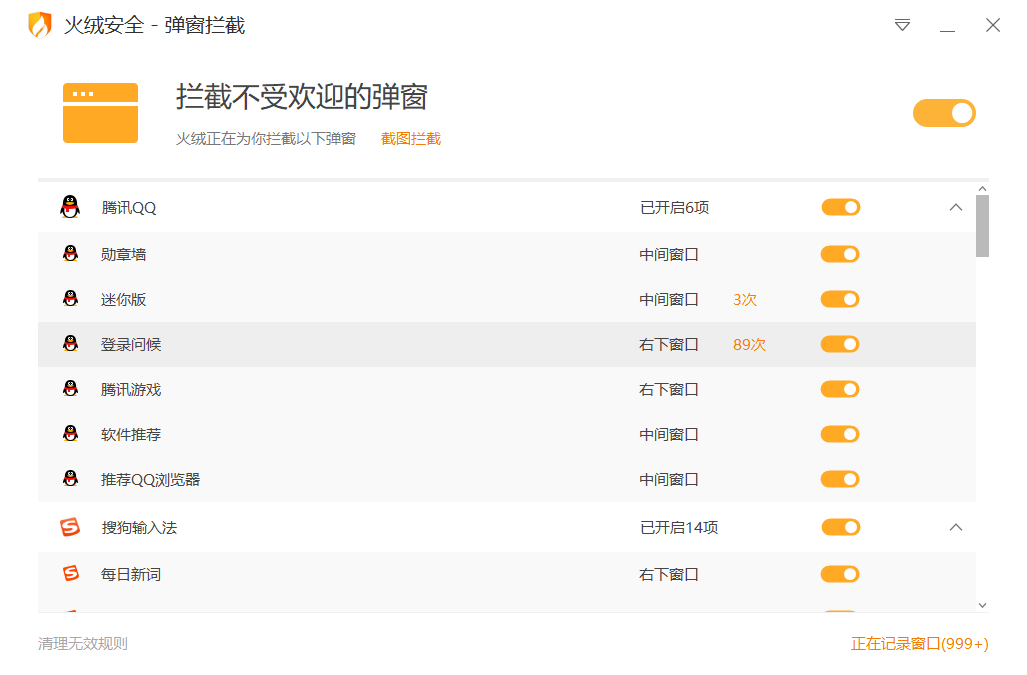
Task: Click the penguin icon beside 迷你版
Action: 71,299
